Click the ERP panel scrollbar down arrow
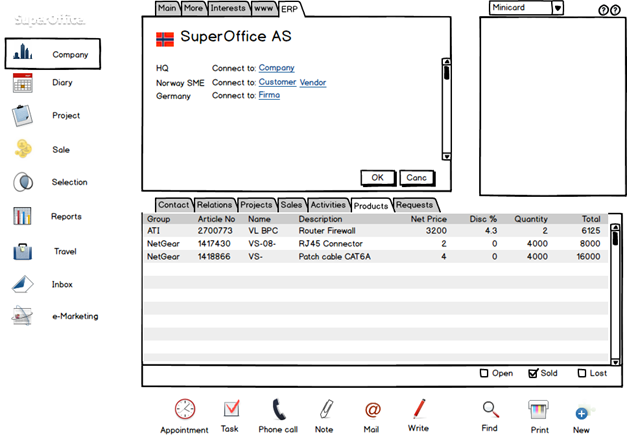Image resolution: width=627 pixels, height=437 pixels. click(x=447, y=156)
